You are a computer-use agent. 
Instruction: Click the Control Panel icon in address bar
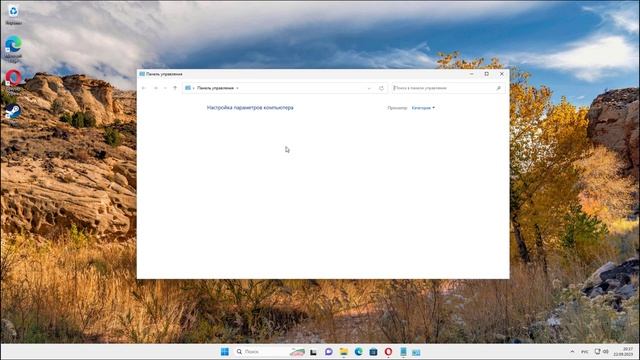(188, 88)
